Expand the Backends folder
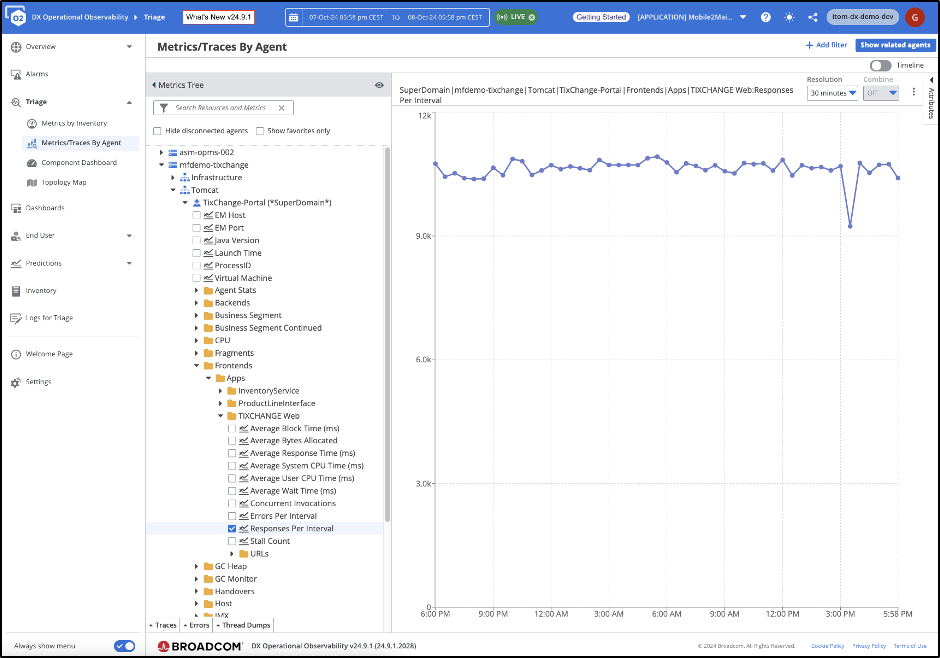 [x=197, y=303]
